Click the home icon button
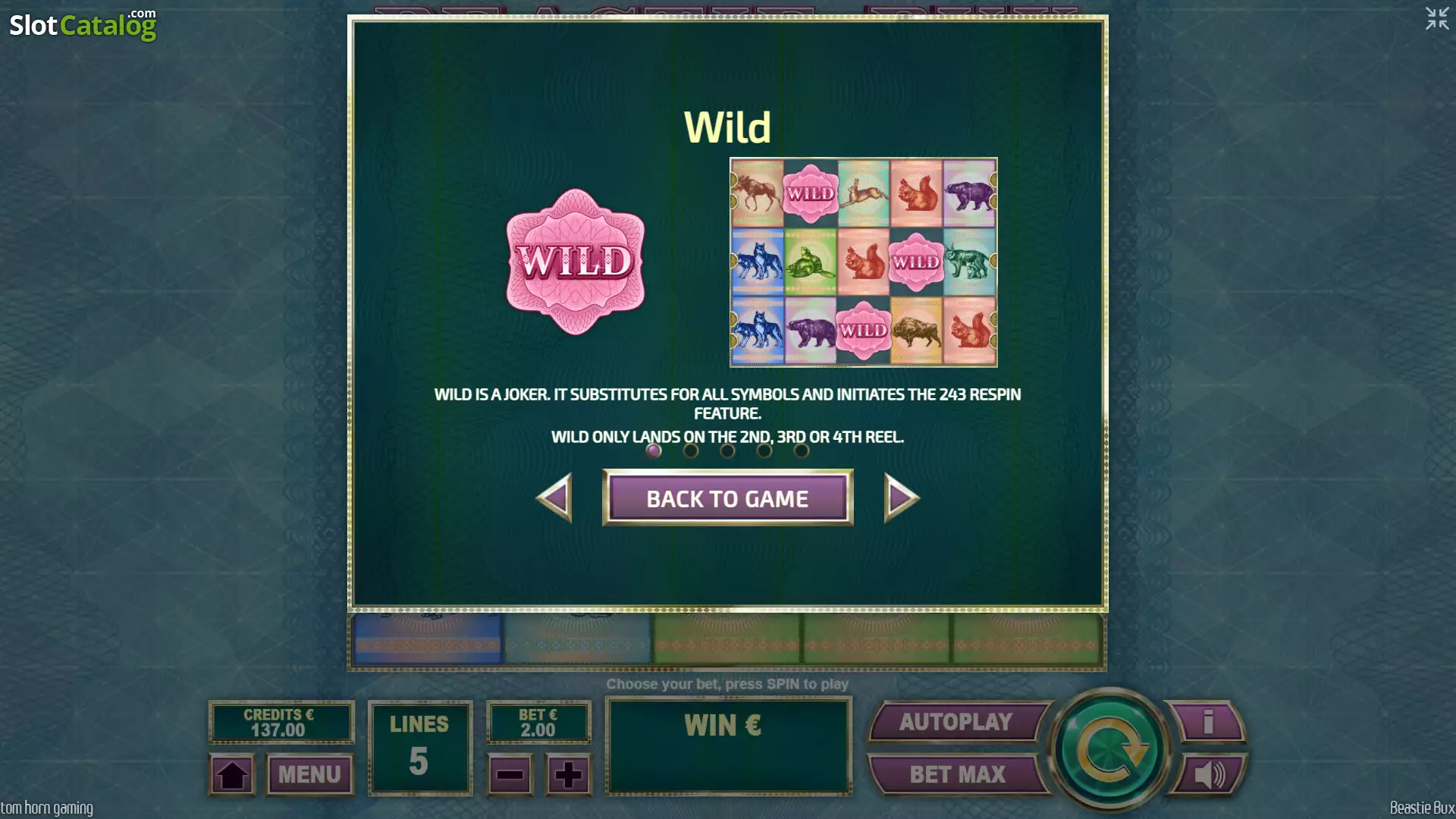The width and height of the screenshot is (1456, 819). click(232, 775)
